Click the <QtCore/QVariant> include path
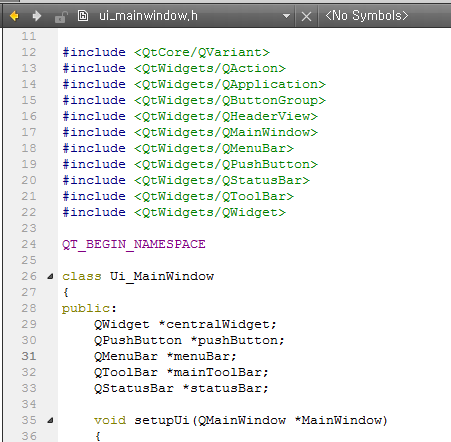 pos(202,52)
